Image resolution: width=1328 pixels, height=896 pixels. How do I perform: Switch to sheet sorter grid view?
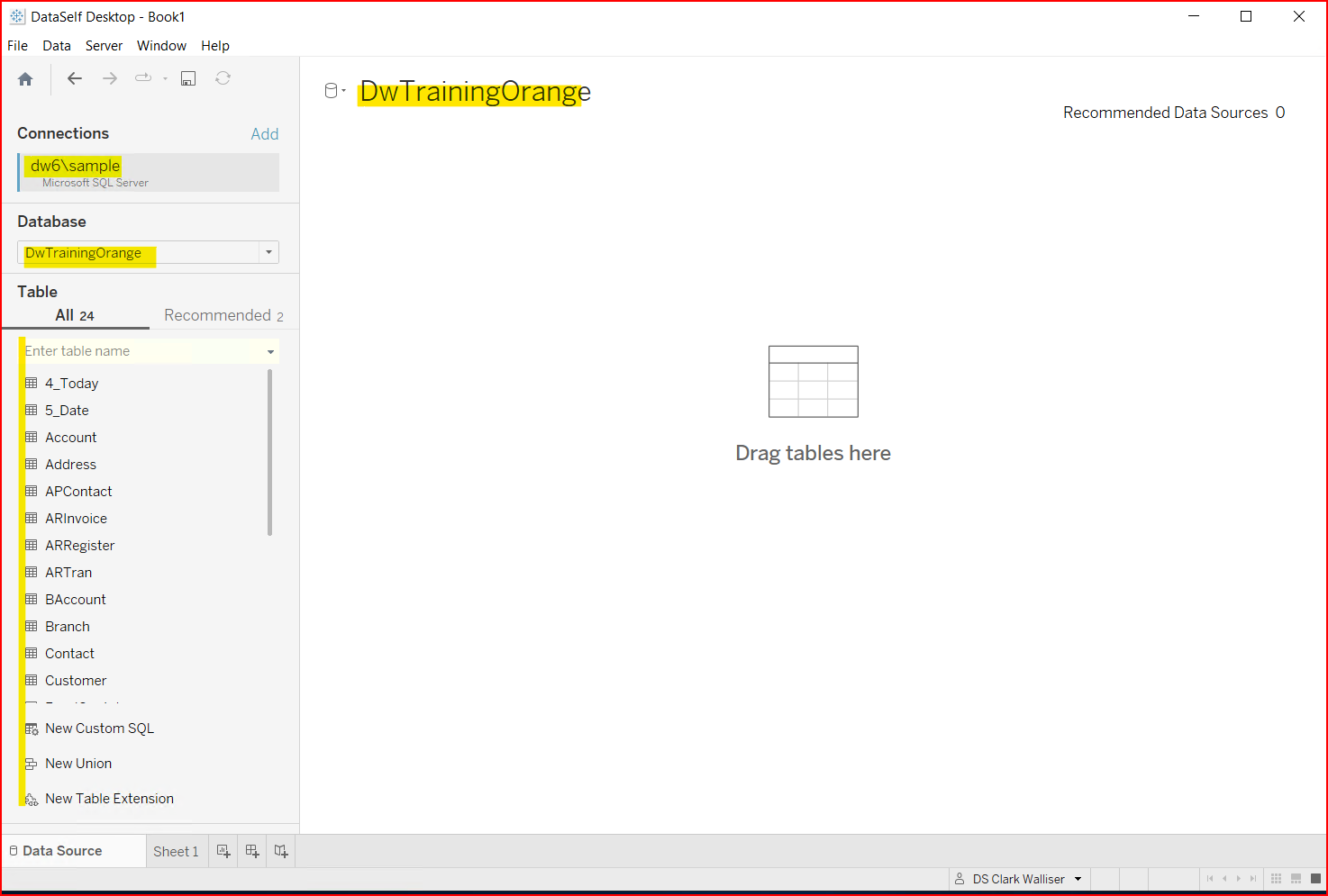click(x=1276, y=879)
